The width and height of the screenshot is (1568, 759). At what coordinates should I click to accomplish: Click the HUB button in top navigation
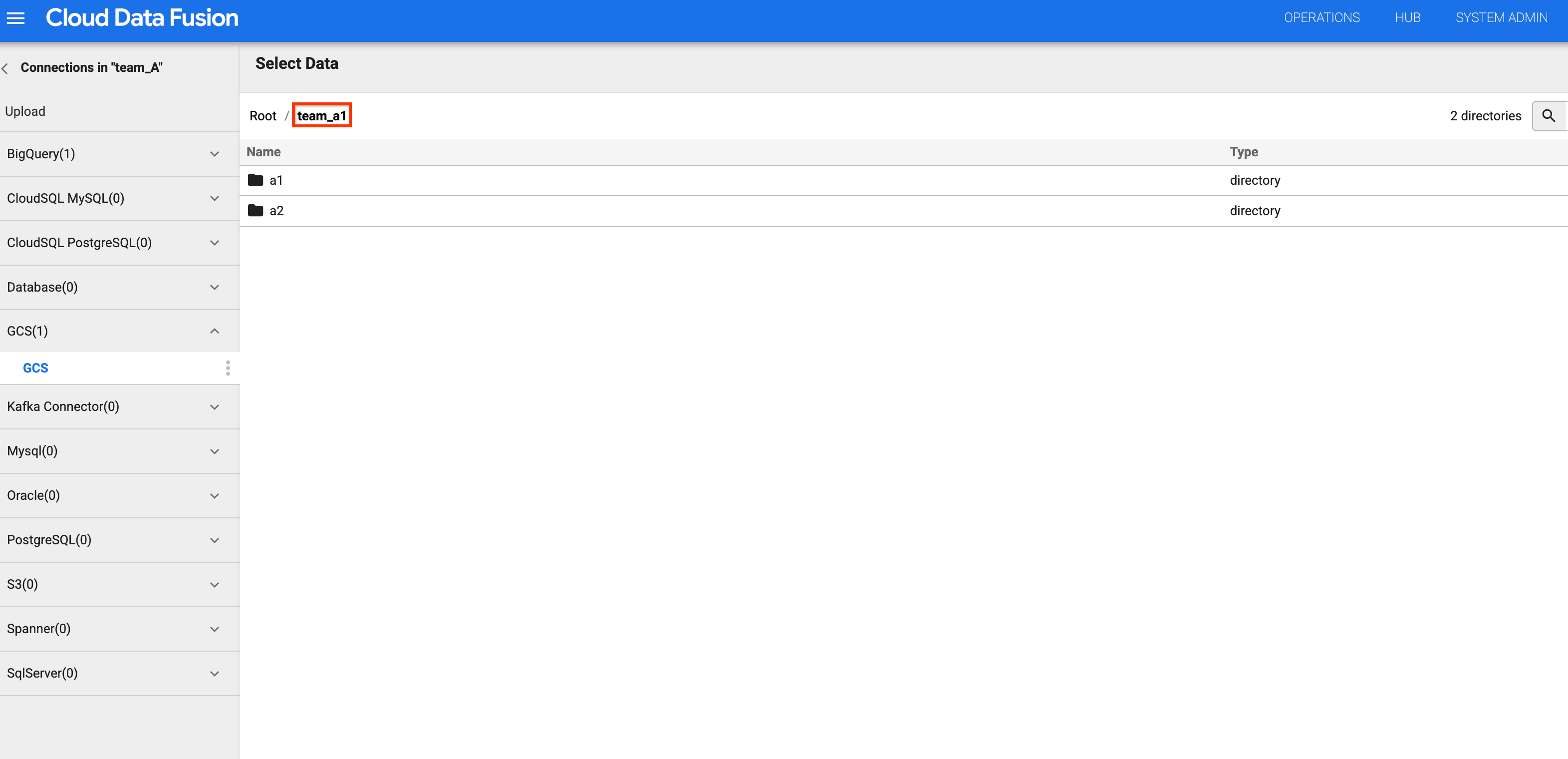pyautogui.click(x=1407, y=18)
